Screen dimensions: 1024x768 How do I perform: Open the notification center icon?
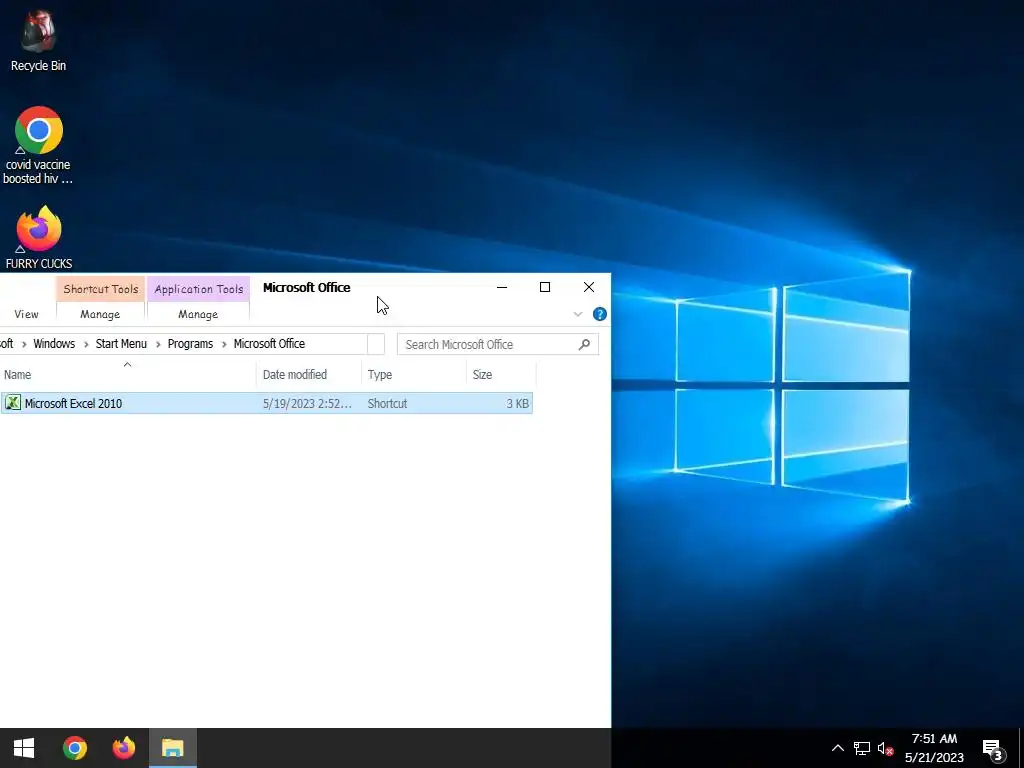point(992,748)
